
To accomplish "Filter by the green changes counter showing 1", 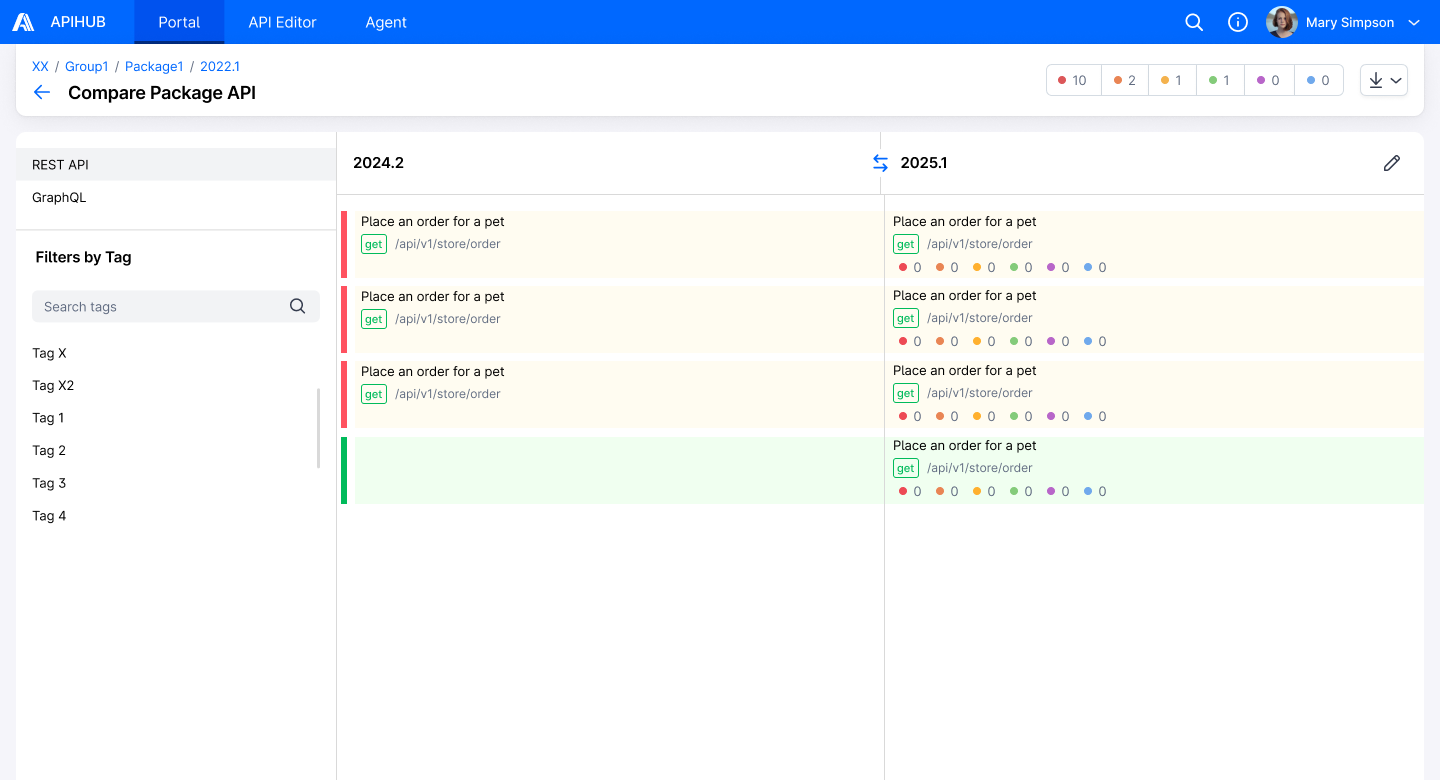I will pos(1220,80).
